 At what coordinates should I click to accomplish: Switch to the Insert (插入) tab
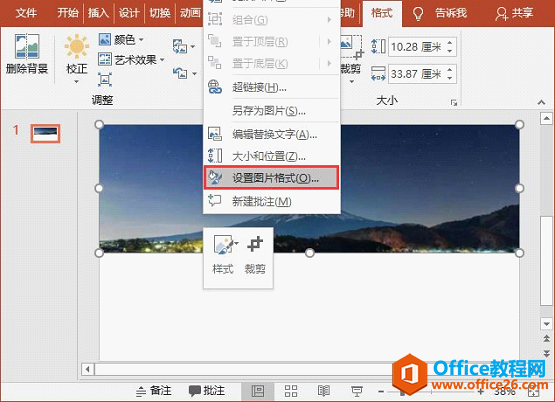(98, 13)
